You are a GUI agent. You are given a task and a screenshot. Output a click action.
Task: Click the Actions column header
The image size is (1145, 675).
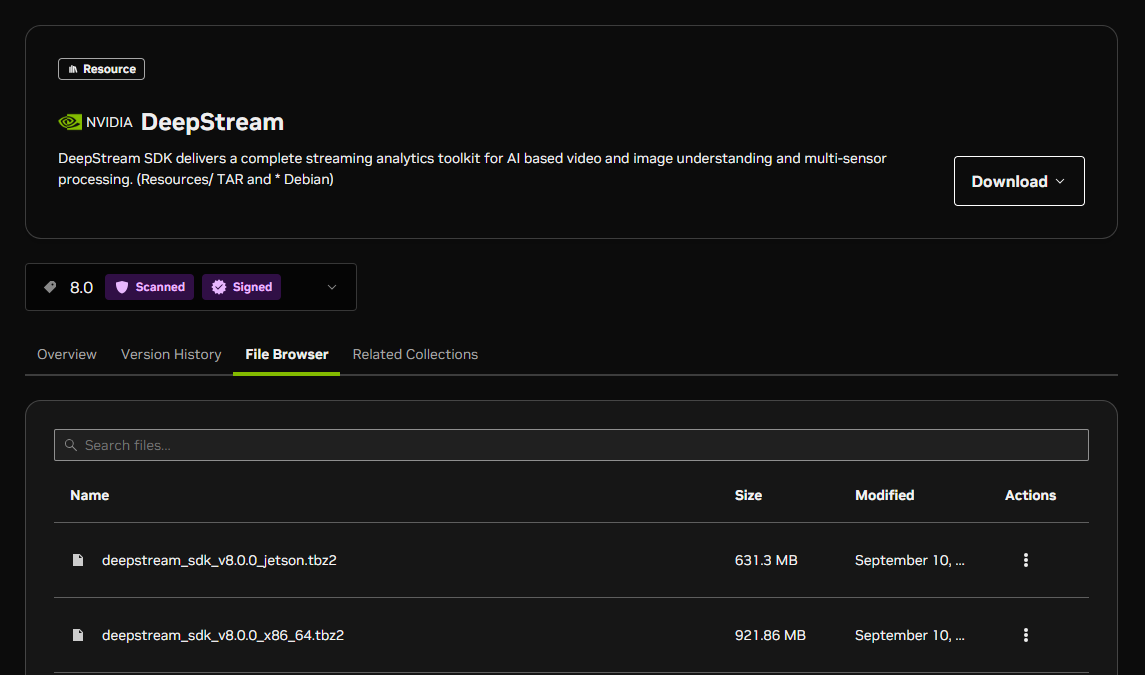tap(1030, 495)
